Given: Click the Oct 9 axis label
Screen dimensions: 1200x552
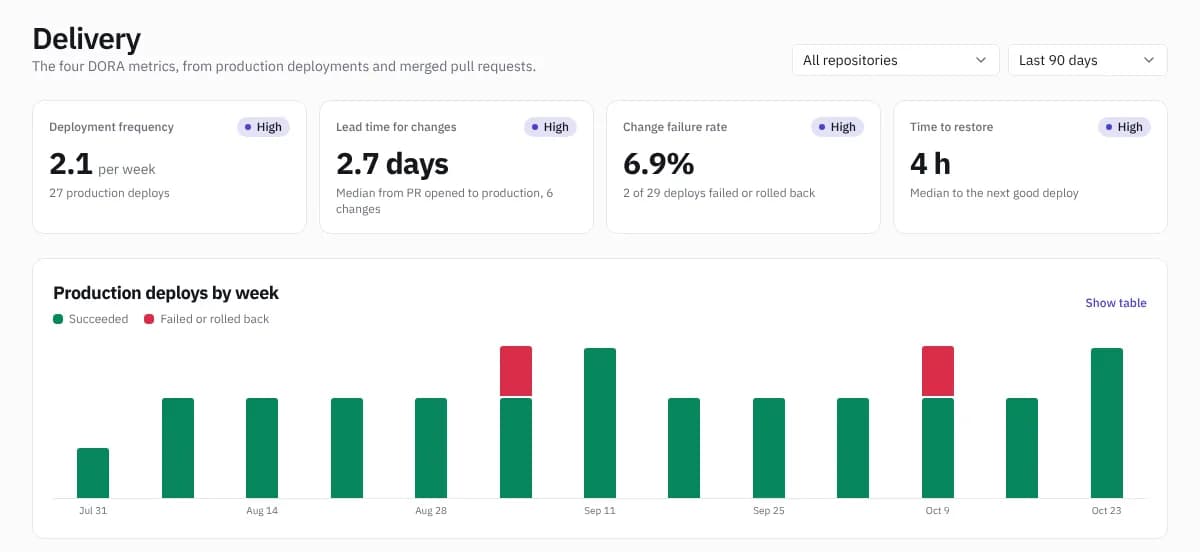Looking at the screenshot, I should tap(938, 511).
